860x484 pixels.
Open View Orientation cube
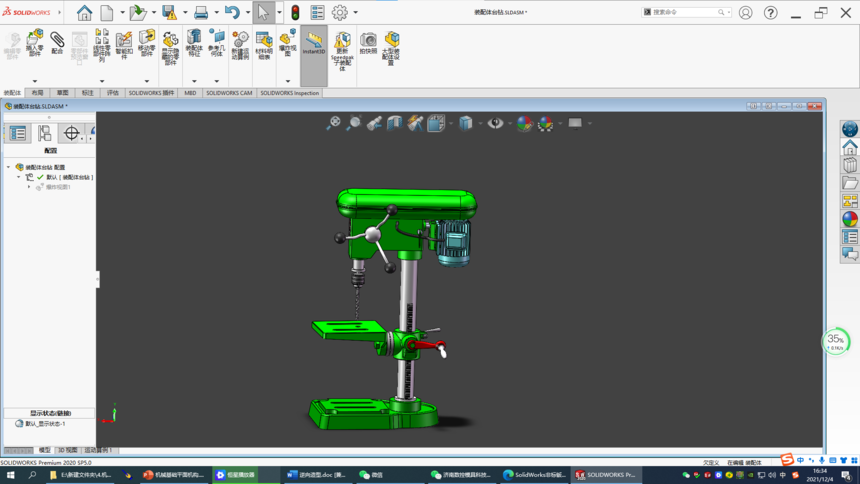[436, 123]
